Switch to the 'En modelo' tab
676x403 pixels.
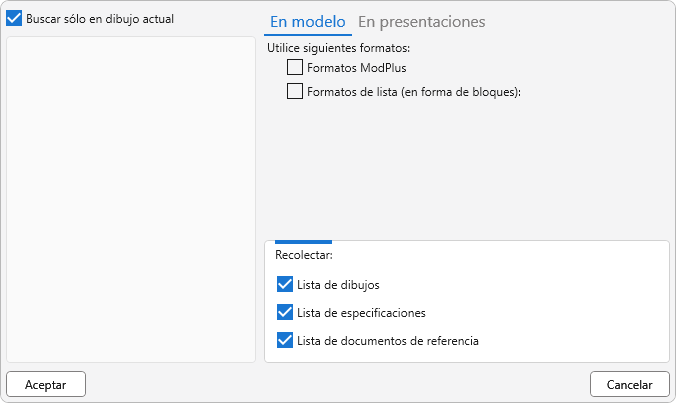(x=308, y=21)
